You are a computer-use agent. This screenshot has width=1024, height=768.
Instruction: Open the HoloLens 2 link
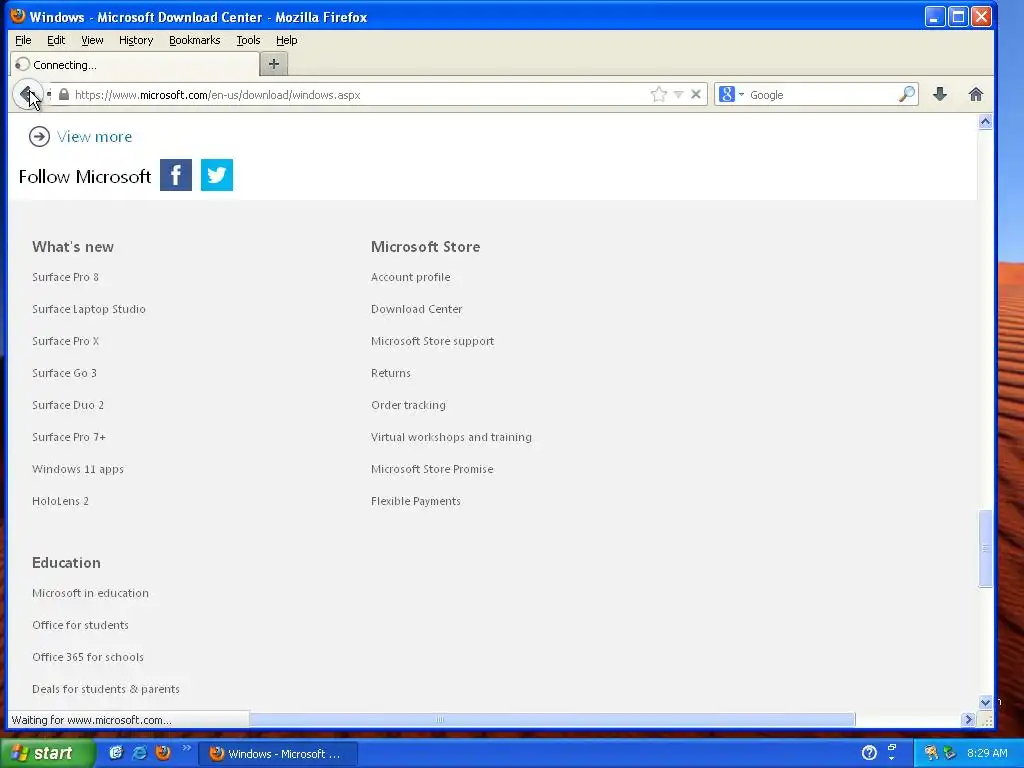click(60, 501)
